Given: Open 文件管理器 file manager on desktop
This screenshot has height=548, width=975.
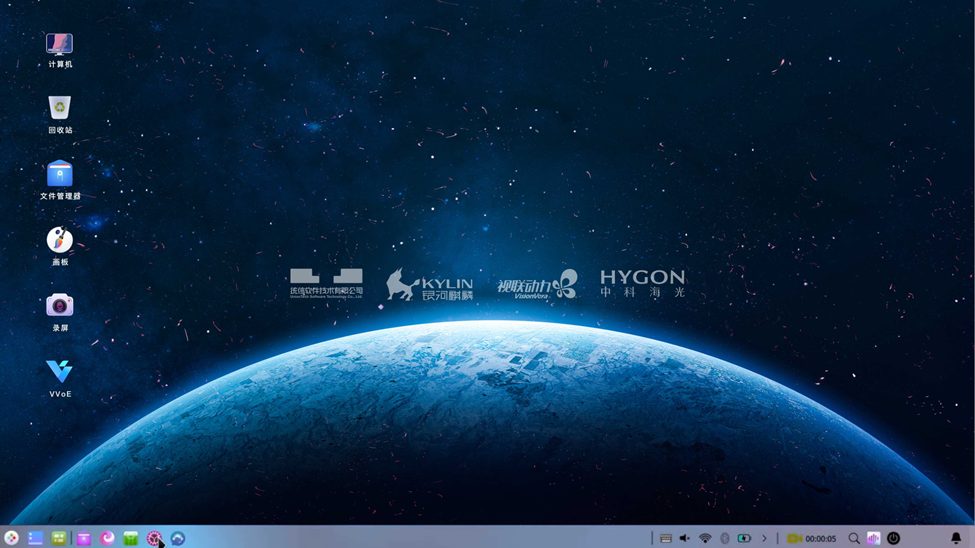Looking at the screenshot, I should 59,174.
